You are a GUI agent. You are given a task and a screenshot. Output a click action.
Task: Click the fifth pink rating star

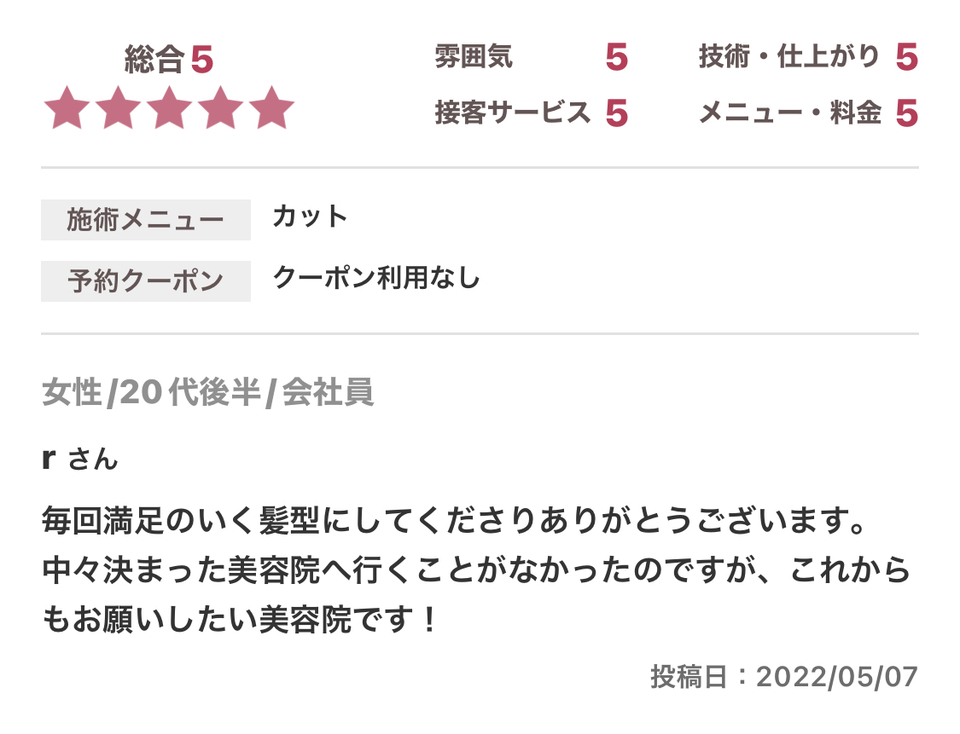click(272, 108)
